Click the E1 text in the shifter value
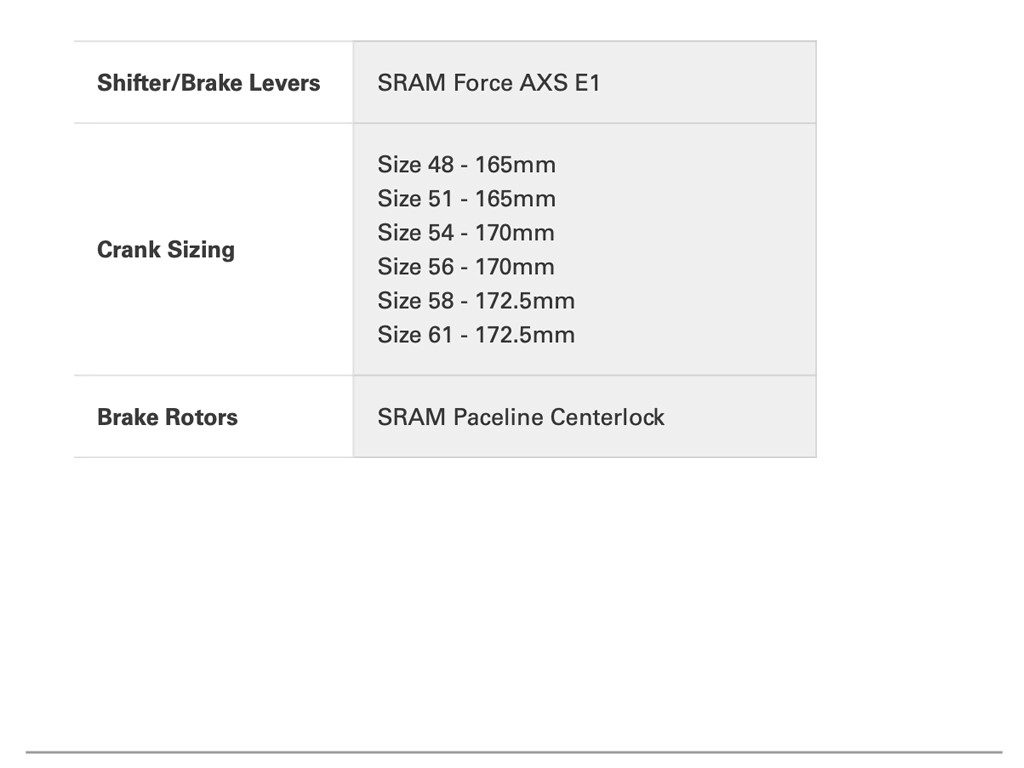 [587, 83]
